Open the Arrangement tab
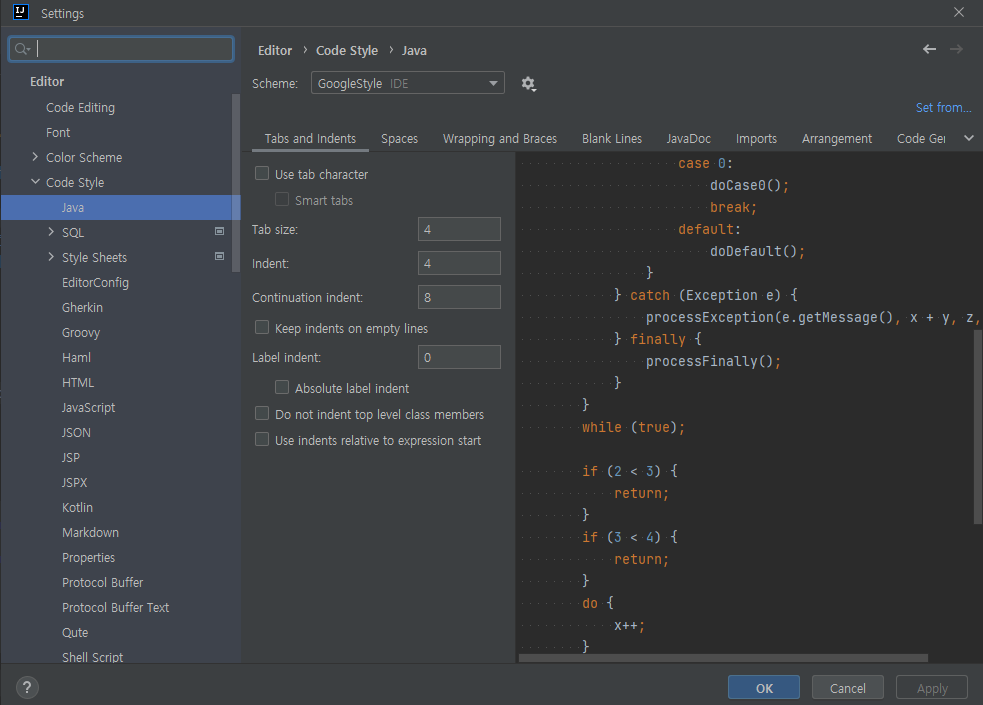 coord(837,138)
